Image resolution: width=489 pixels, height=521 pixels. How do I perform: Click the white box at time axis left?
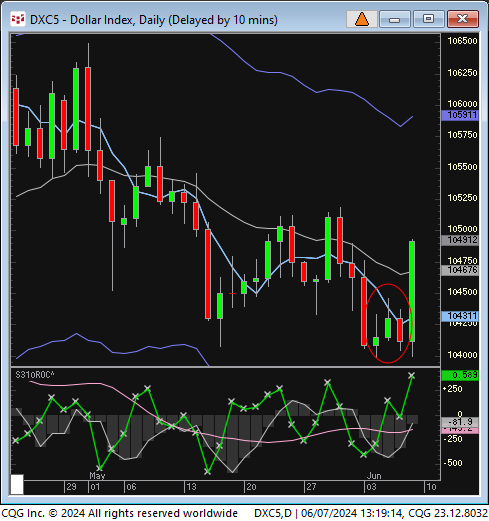(17, 484)
